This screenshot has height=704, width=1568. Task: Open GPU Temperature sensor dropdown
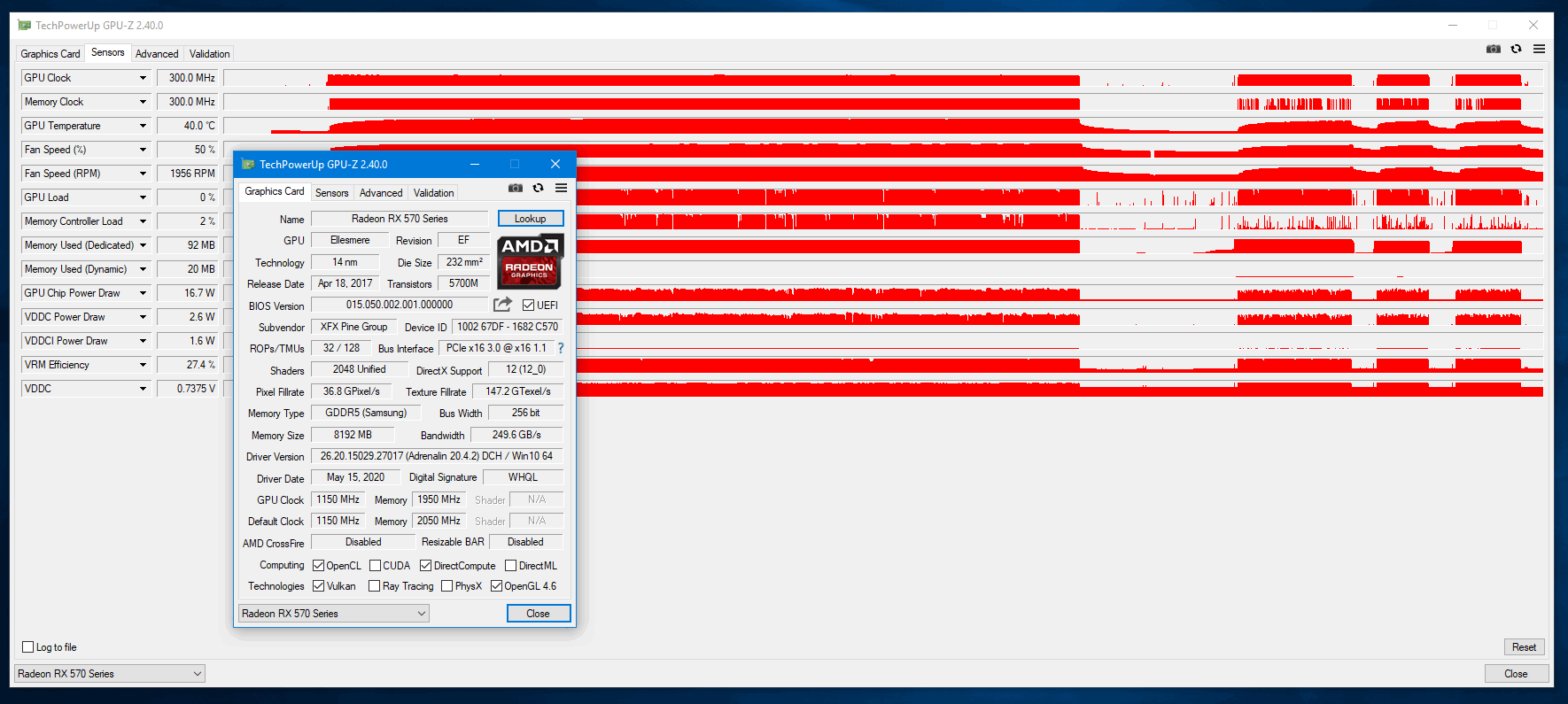pos(143,126)
